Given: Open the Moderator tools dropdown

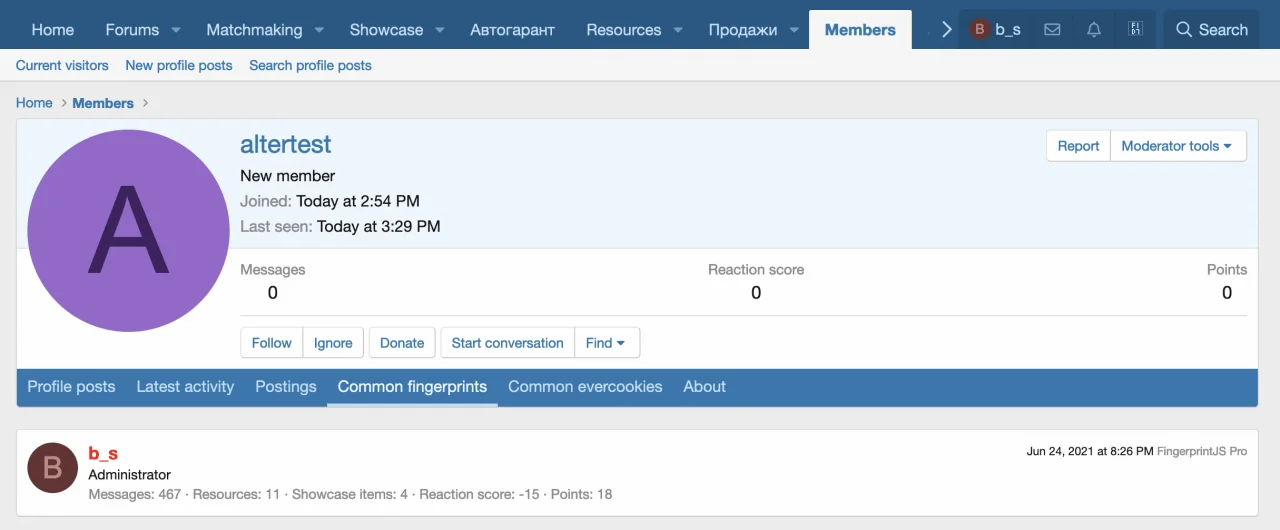Looking at the screenshot, I should click(1177, 146).
